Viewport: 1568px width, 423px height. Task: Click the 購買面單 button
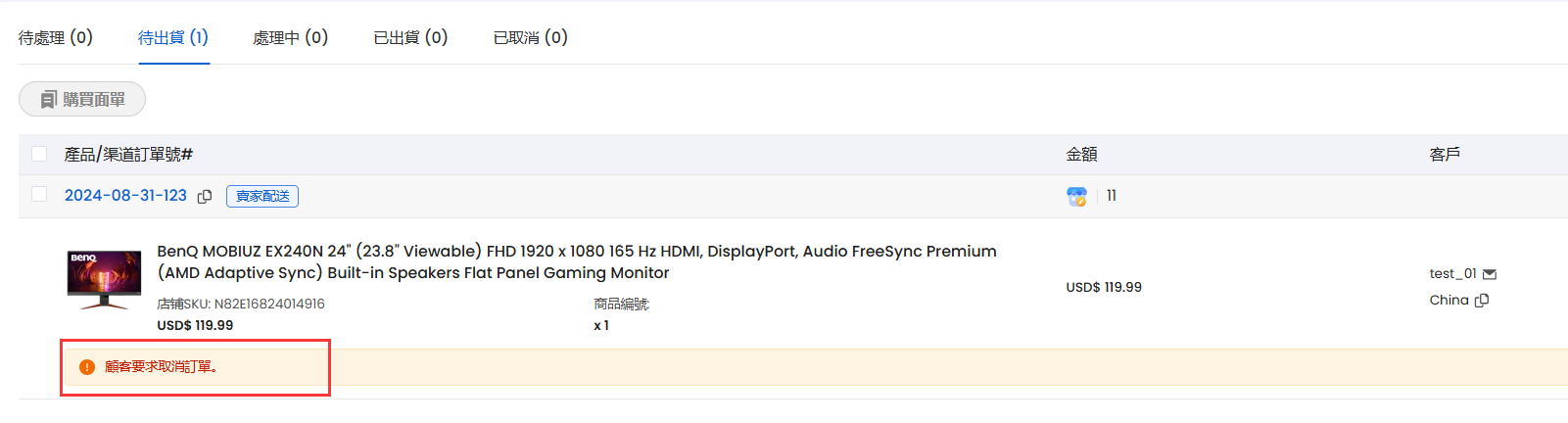(x=82, y=99)
